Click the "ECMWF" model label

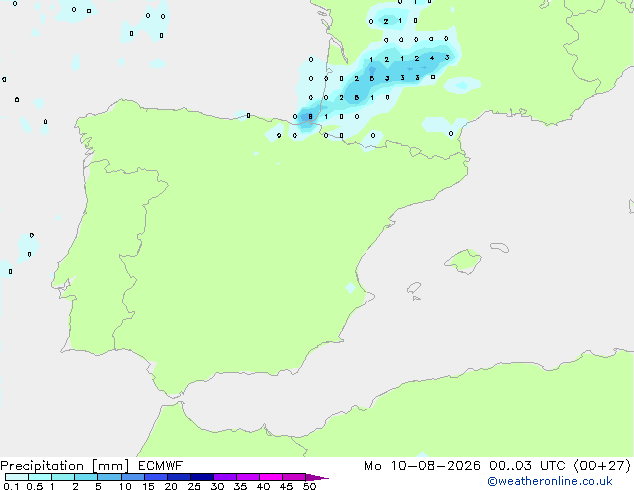coord(161,466)
